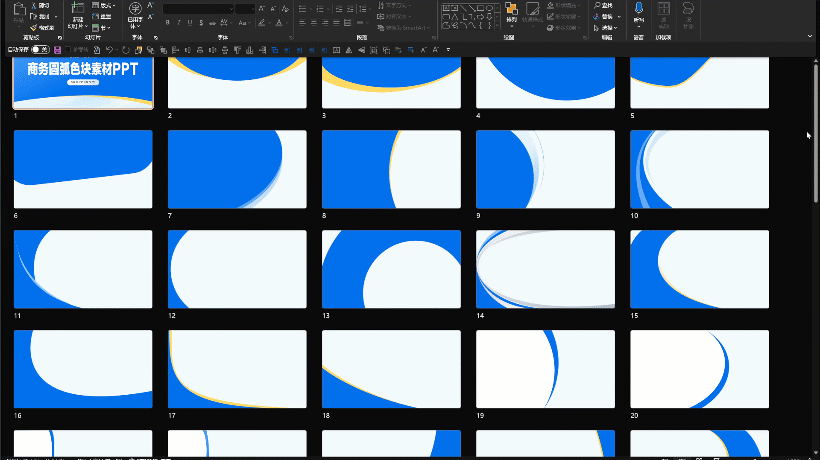Open character spacing AV dropdown

(225, 22)
